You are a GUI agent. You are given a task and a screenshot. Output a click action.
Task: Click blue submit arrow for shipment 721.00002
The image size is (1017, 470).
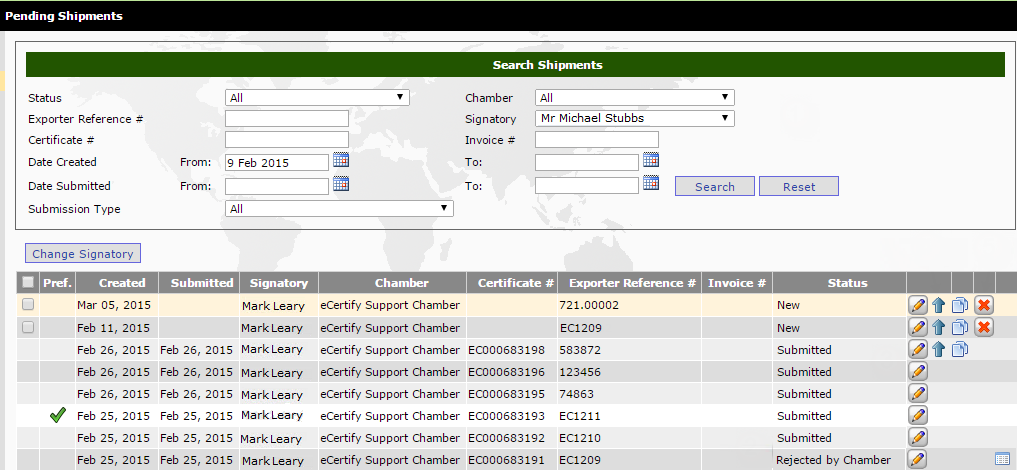click(x=939, y=305)
